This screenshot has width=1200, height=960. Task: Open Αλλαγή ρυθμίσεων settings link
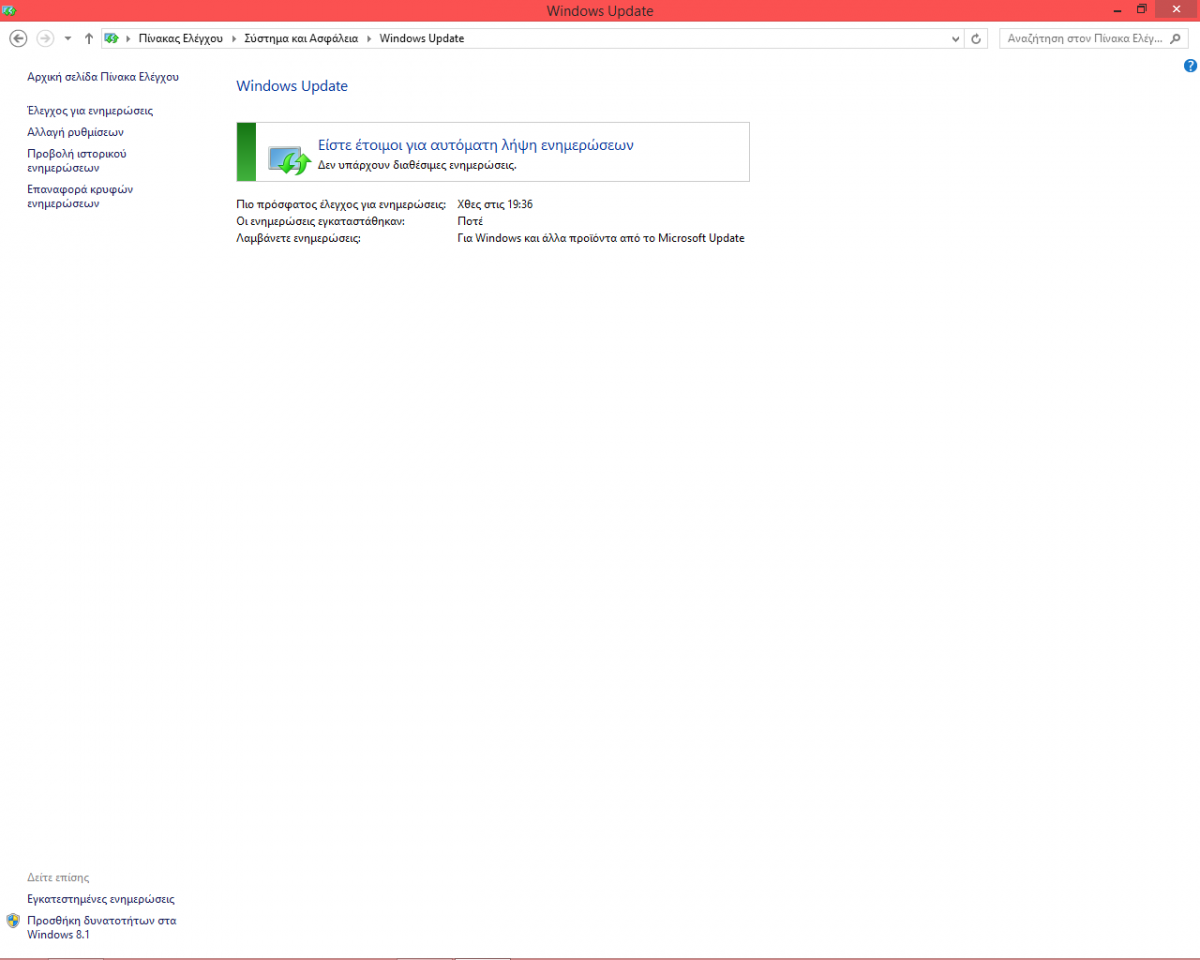75,132
